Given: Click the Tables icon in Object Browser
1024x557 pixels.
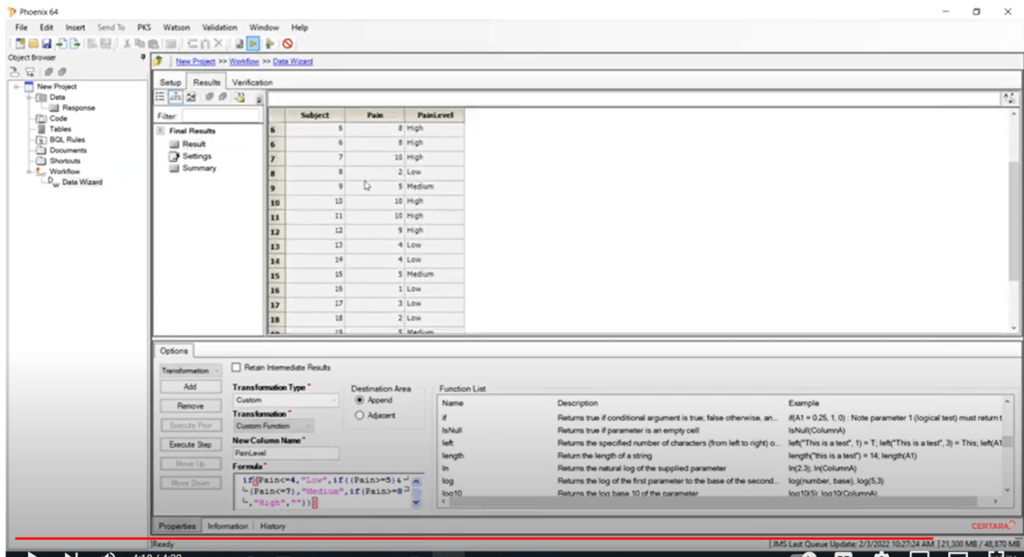Looking at the screenshot, I should 41,129.
